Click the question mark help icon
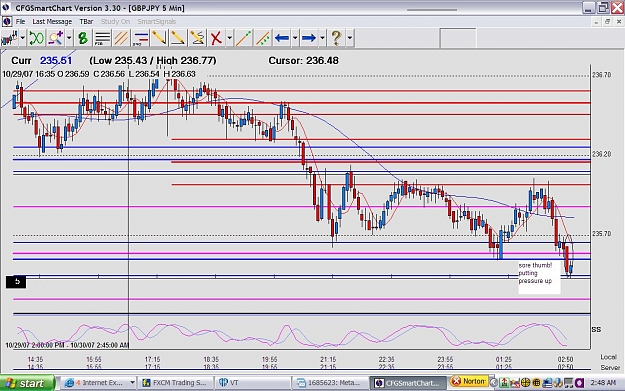This screenshot has height=391, width=625. coord(336,38)
